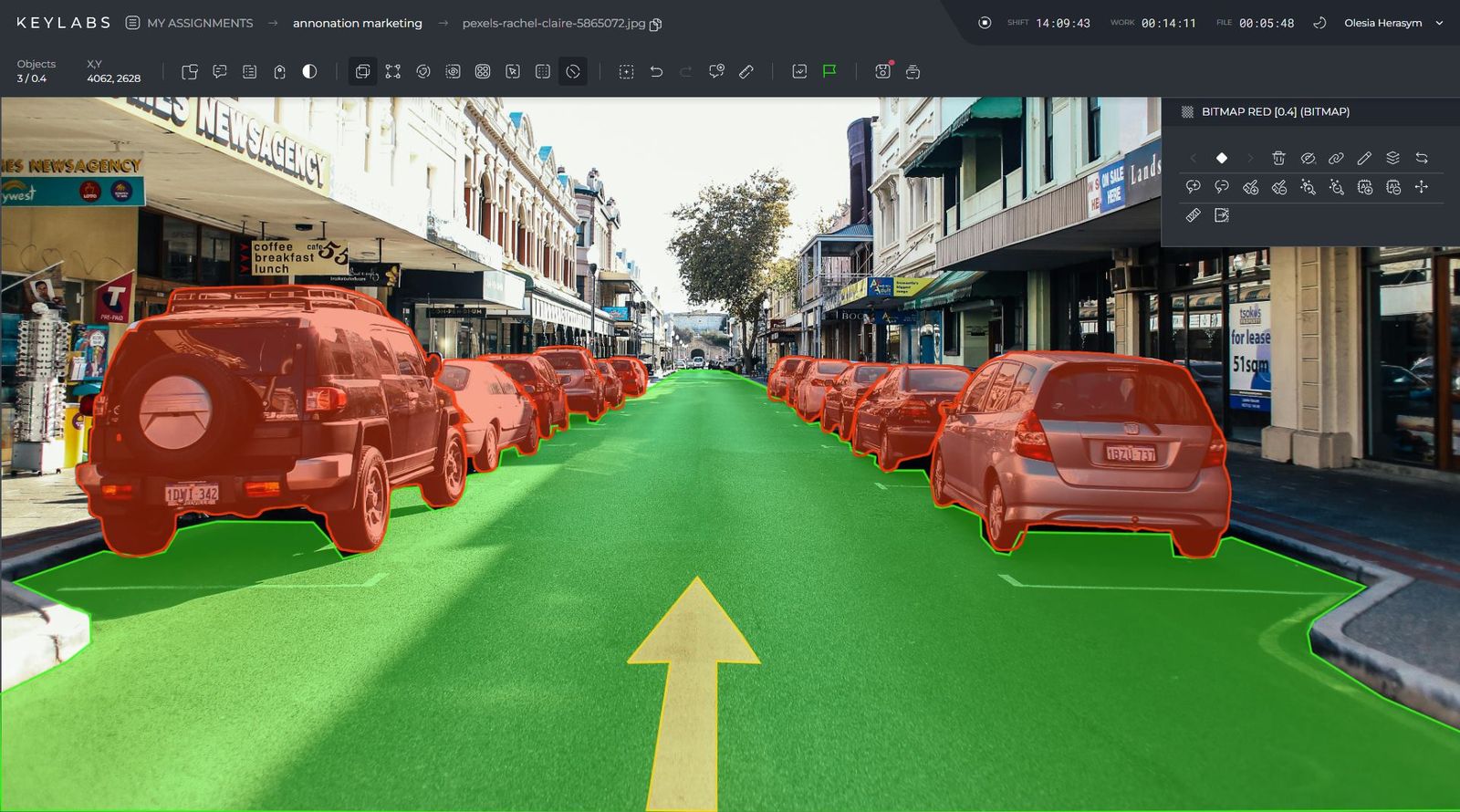Select the lasso subtract (minus) tool
Image resolution: width=1460 pixels, height=812 pixels.
1222,187
